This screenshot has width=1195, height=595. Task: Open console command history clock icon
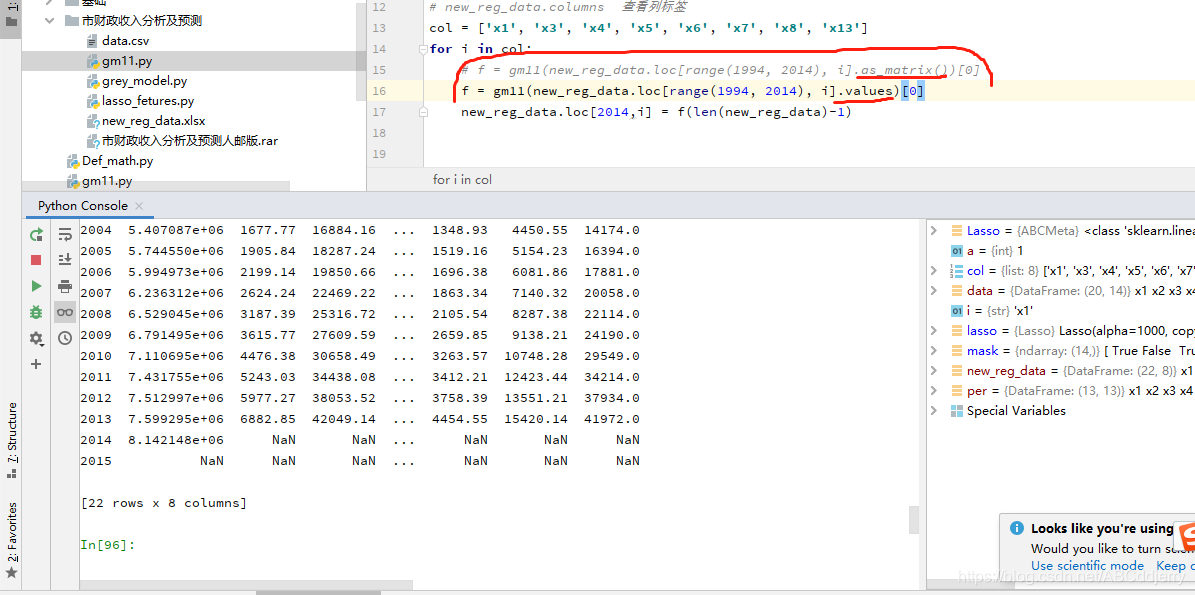point(65,337)
